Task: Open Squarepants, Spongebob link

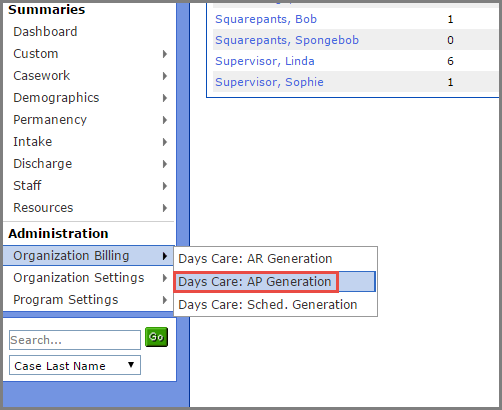Action: [x=287, y=40]
